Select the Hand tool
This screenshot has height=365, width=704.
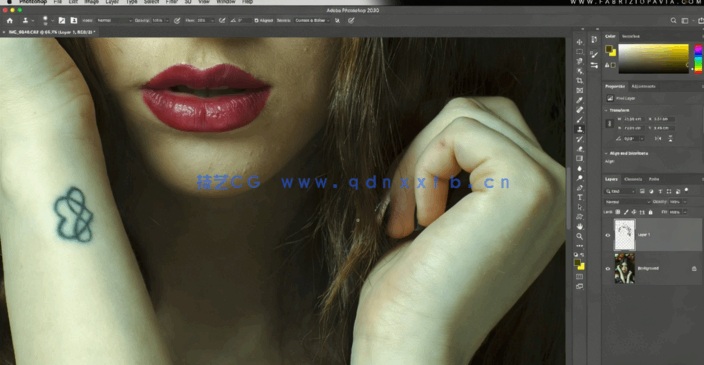point(580,226)
